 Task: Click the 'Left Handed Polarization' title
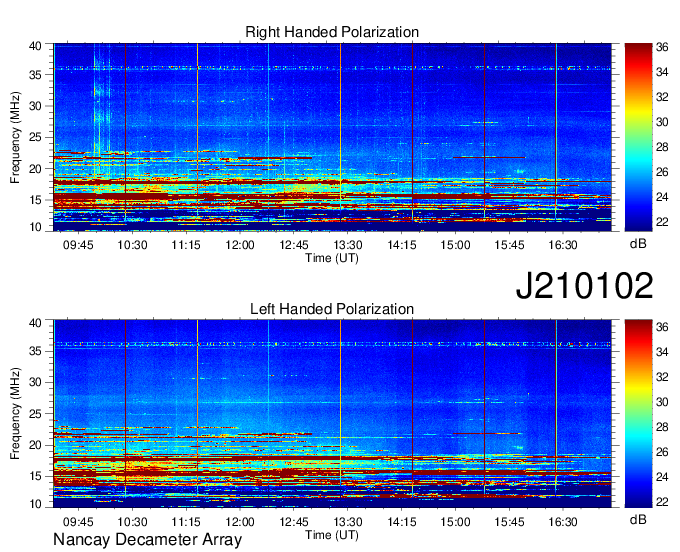(x=332, y=309)
